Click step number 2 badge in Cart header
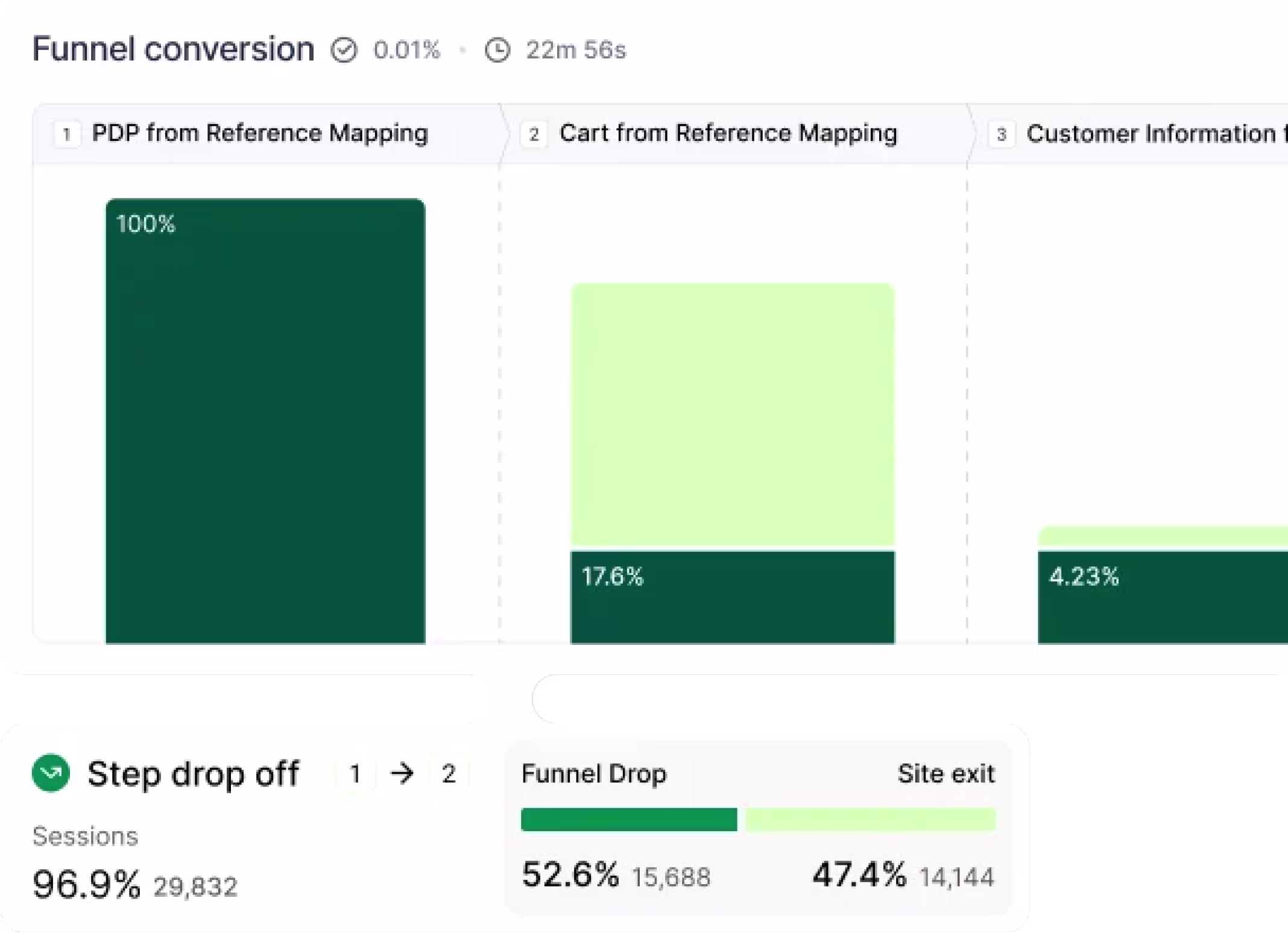1288x933 pixels. coord(534,134)
